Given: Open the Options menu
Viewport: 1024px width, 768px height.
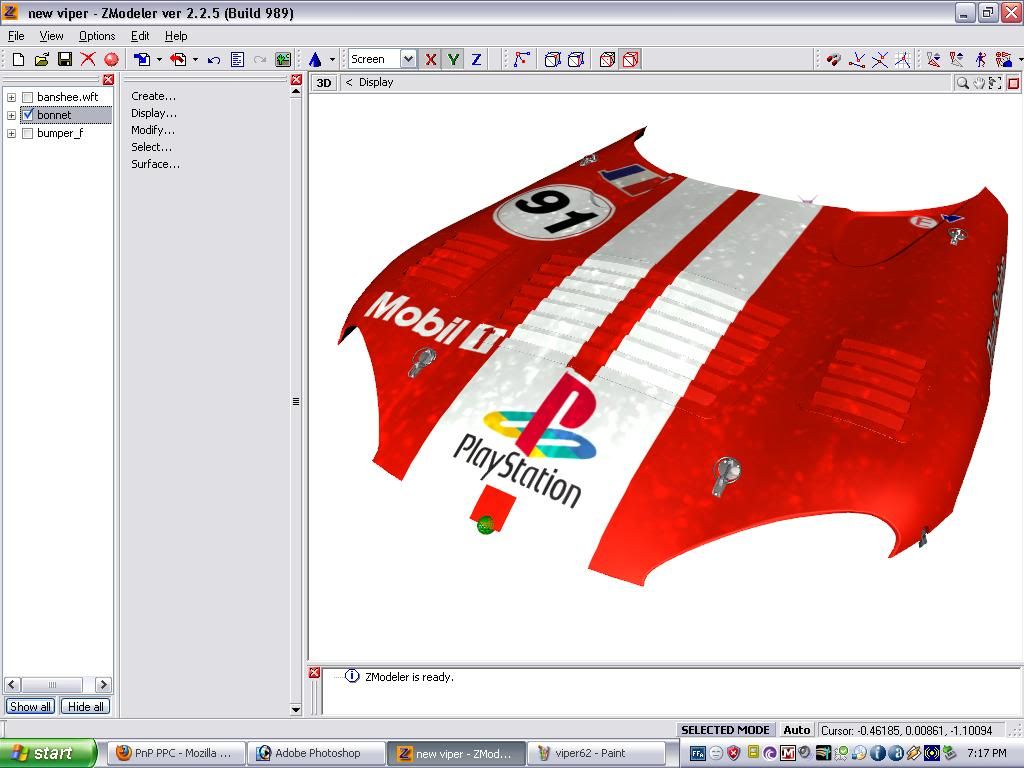Looking at the screenshot, I should pos(97,36).
